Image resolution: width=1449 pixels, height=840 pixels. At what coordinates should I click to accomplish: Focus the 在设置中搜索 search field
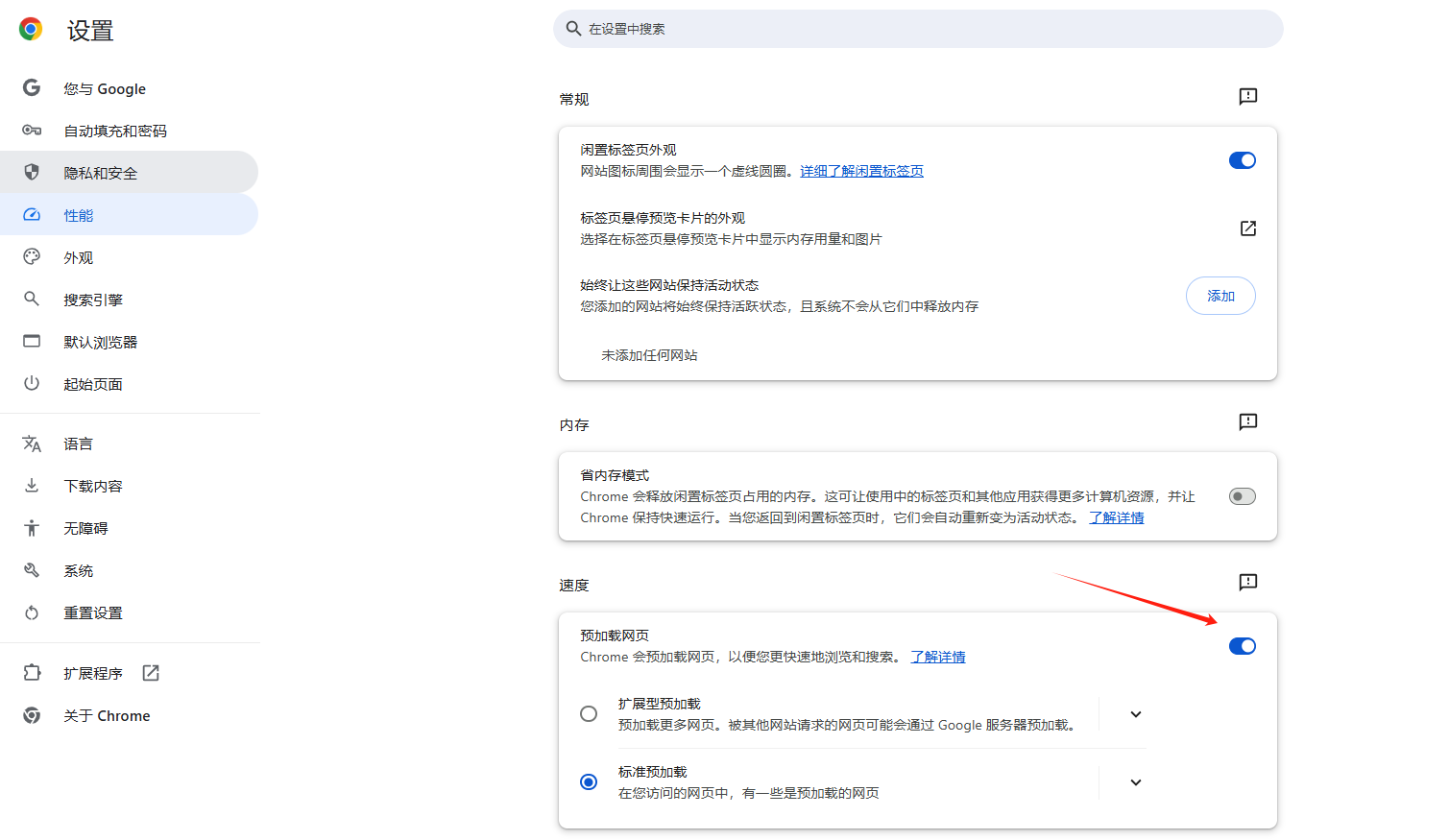pos(918,29)
